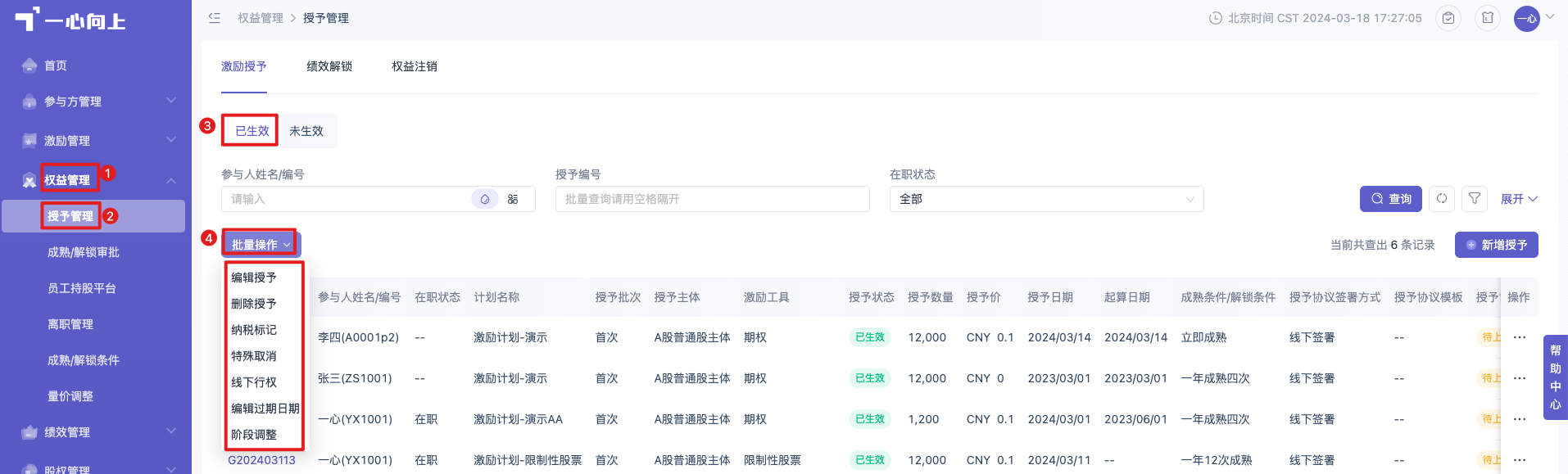1568x474 pixels.
Task: Choose 特殊取消 from batch menu
Action: [254, 356]
